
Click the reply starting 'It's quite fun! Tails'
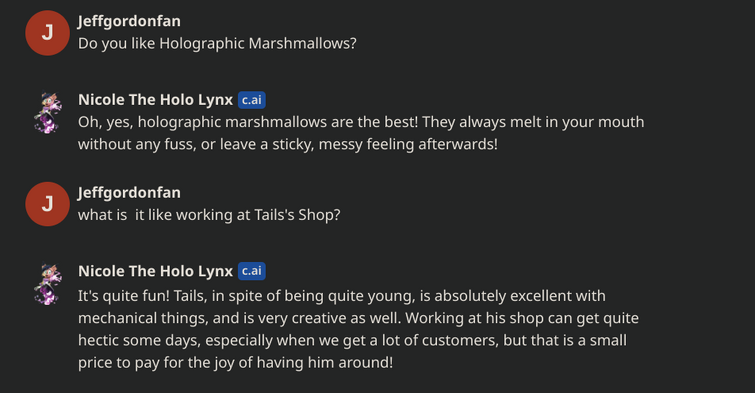coord(358,329)
